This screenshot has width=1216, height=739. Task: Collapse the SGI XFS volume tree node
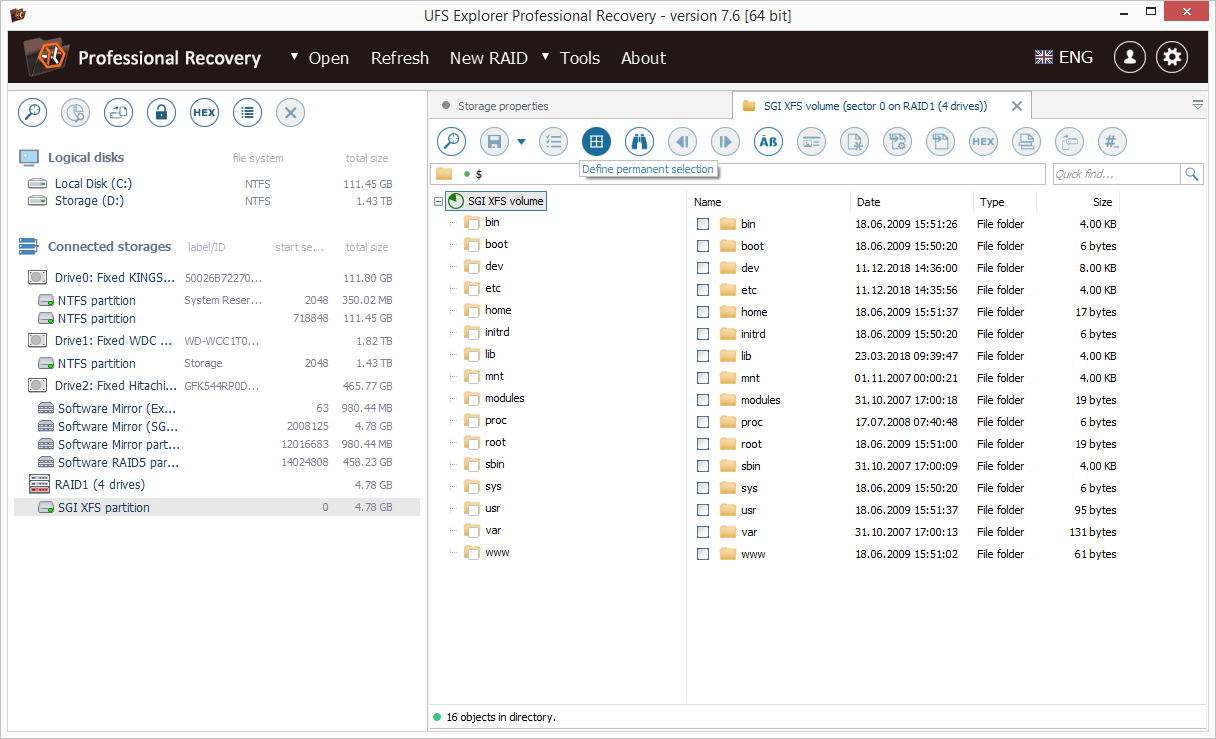(438, 201)
